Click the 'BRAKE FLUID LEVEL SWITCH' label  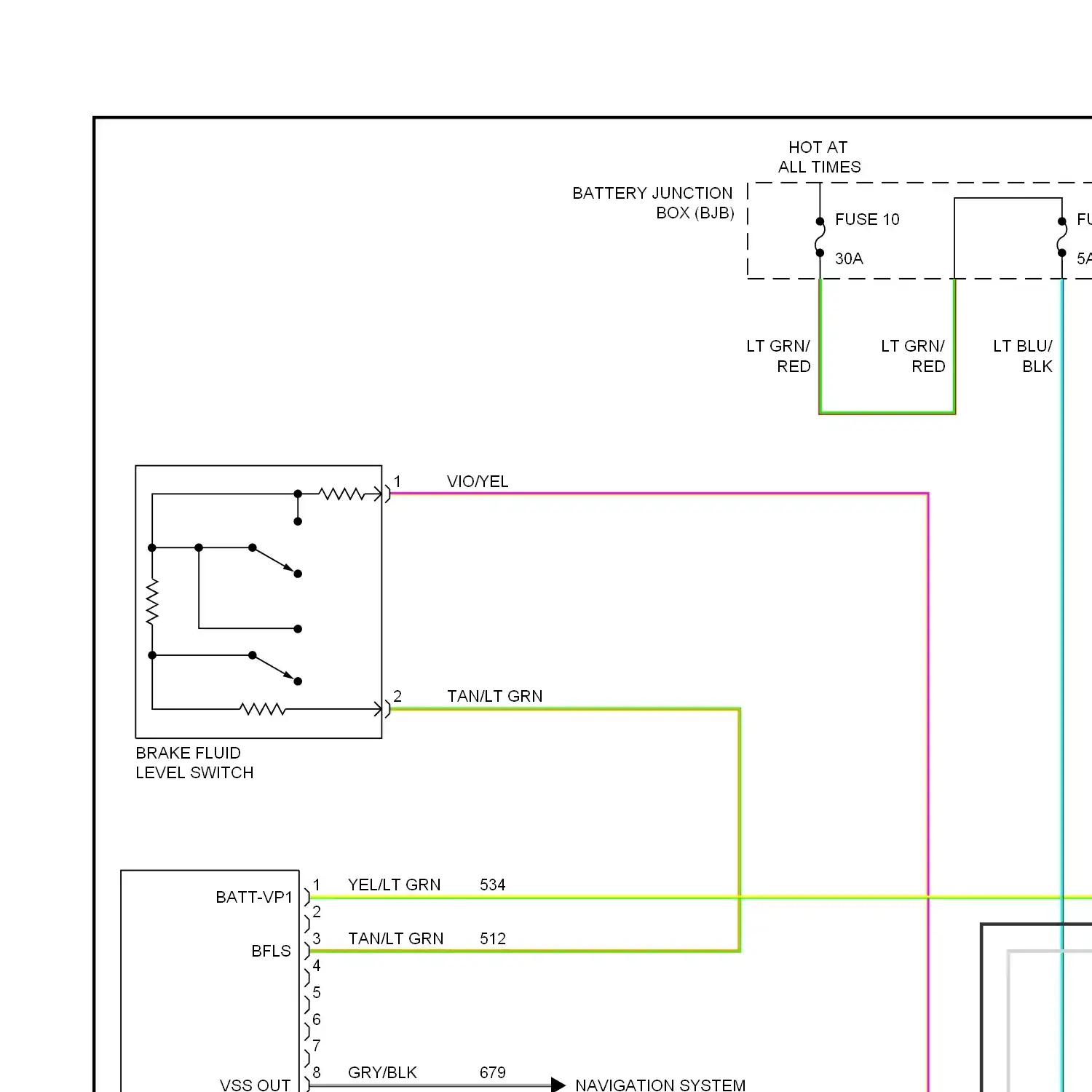tap(194, 763)
